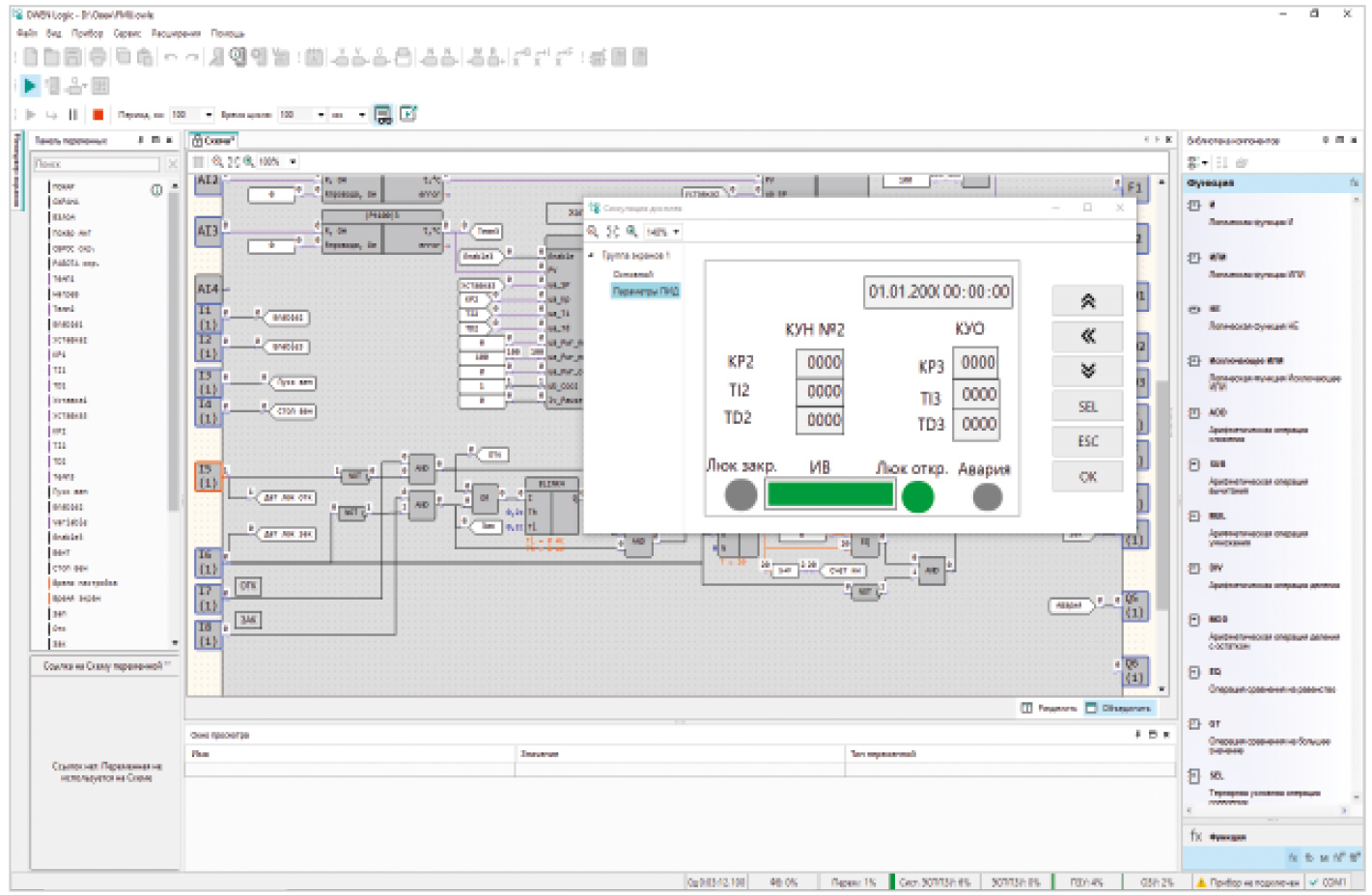Viewport: 1372px width, 895px height.
Task: Zoom out in the display simulation window
Action: (x=594, y=232)
